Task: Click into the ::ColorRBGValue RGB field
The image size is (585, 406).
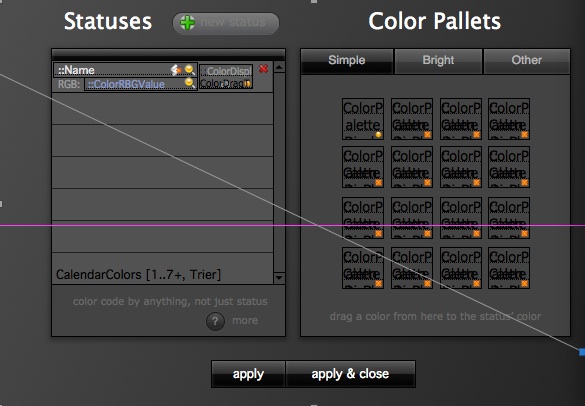Action: click(141, 84)
